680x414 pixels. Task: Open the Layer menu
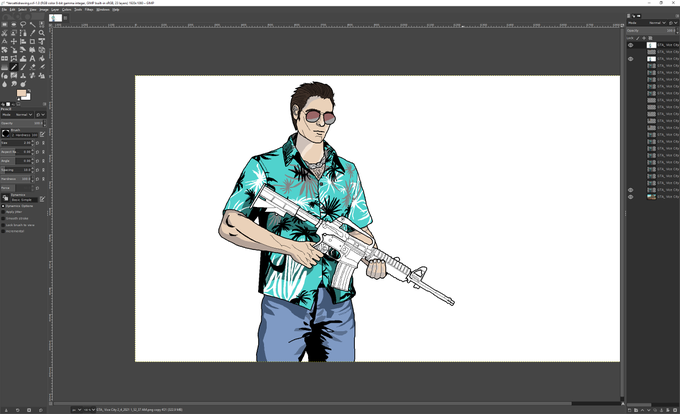click(55, 9)
